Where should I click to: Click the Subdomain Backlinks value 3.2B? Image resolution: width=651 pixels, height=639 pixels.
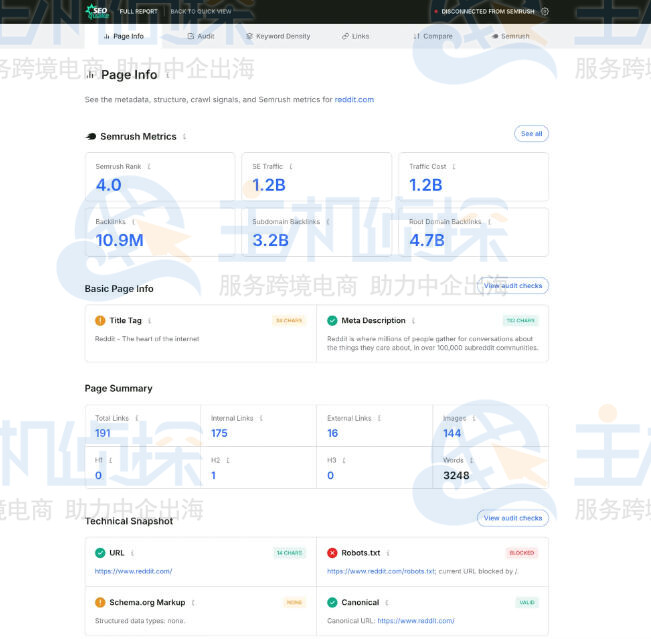[x=270, y=240]
